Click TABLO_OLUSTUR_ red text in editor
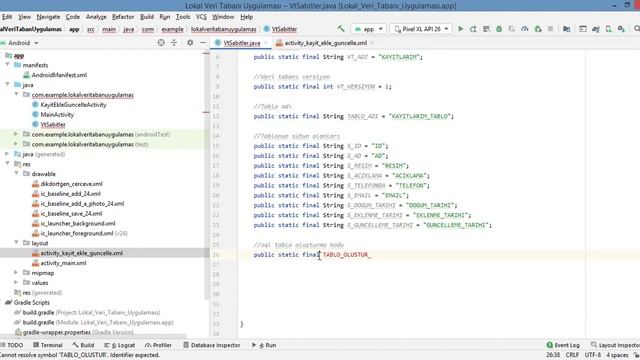Viewport: 640px width, 360px height. click(x=347, y=254)
